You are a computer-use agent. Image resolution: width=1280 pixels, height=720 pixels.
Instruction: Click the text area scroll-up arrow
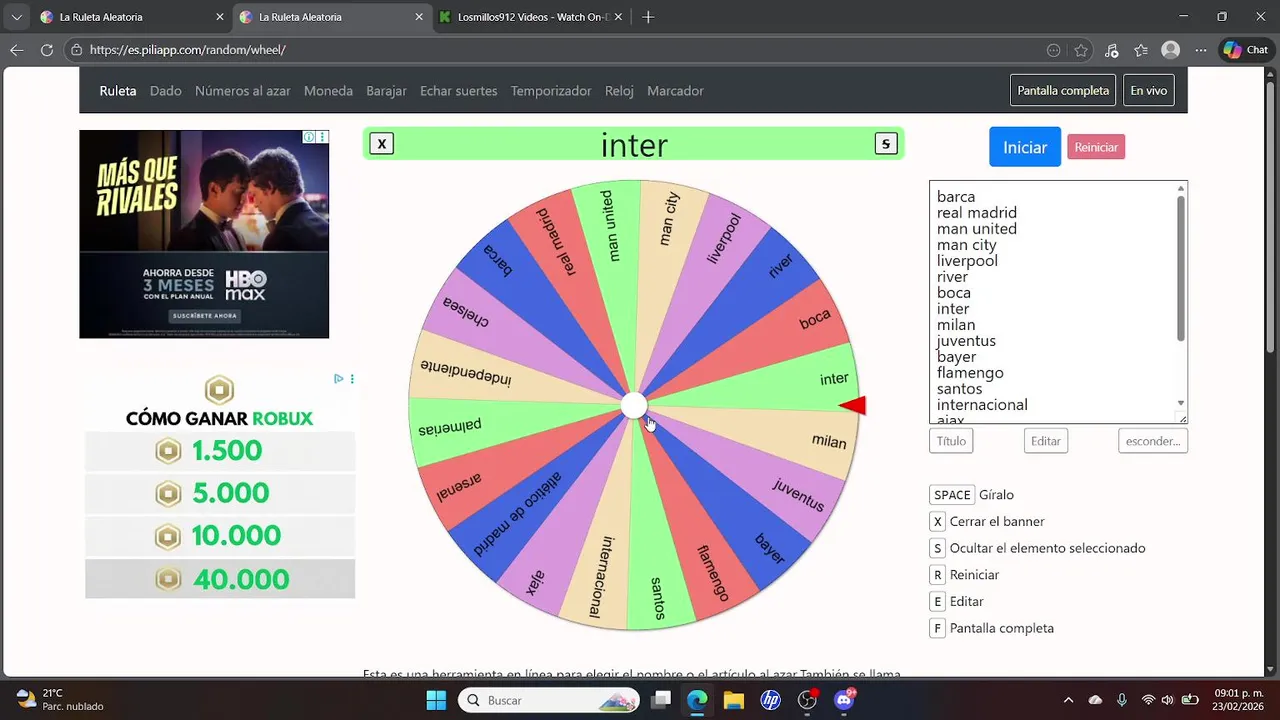pos(1181,188)
